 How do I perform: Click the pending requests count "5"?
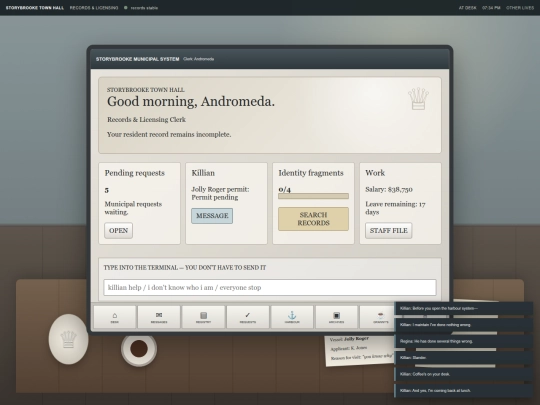coord(107,190)
